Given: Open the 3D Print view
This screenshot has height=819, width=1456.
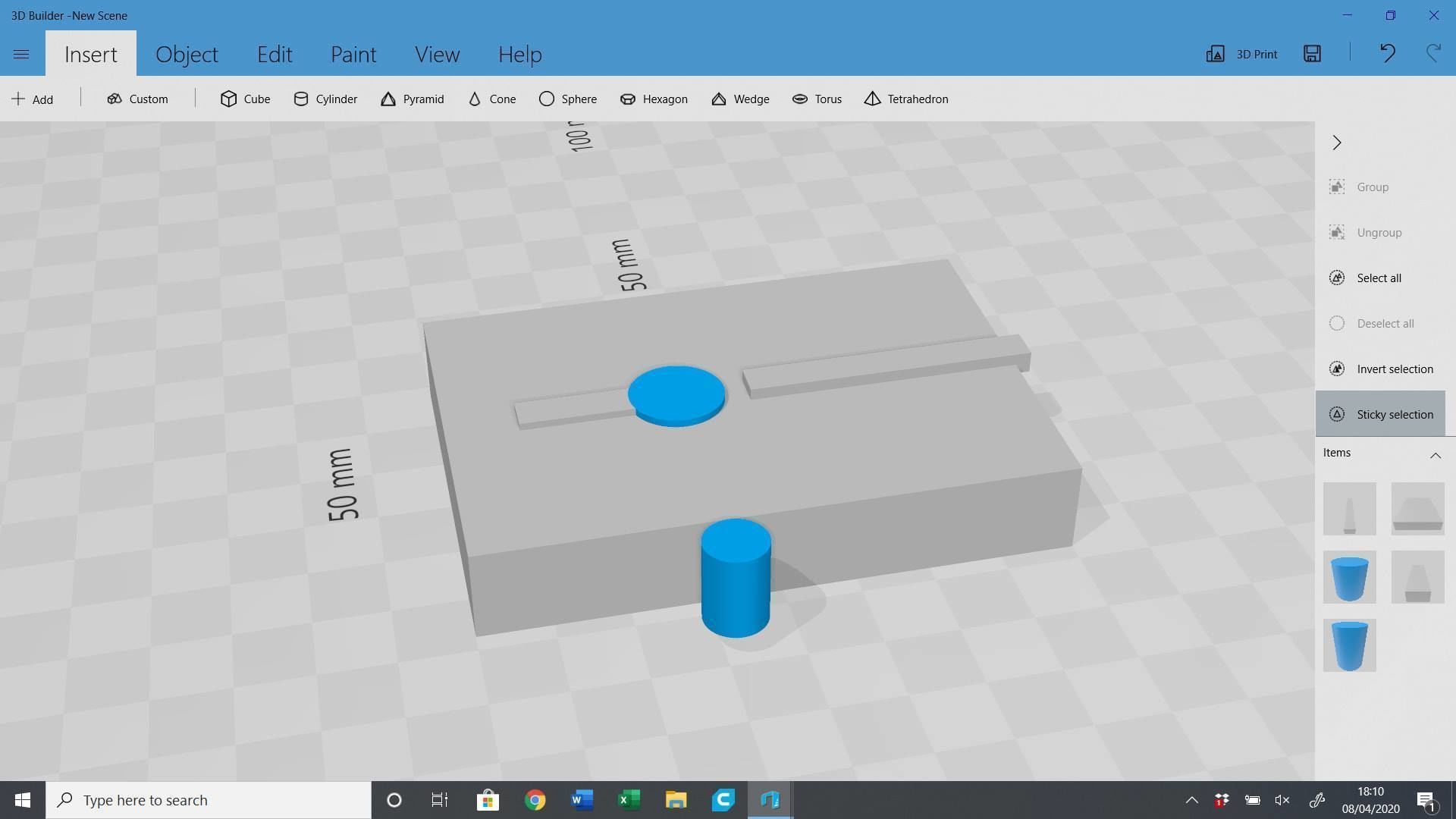Looking at the screenshot, I should click(1241, 54).
